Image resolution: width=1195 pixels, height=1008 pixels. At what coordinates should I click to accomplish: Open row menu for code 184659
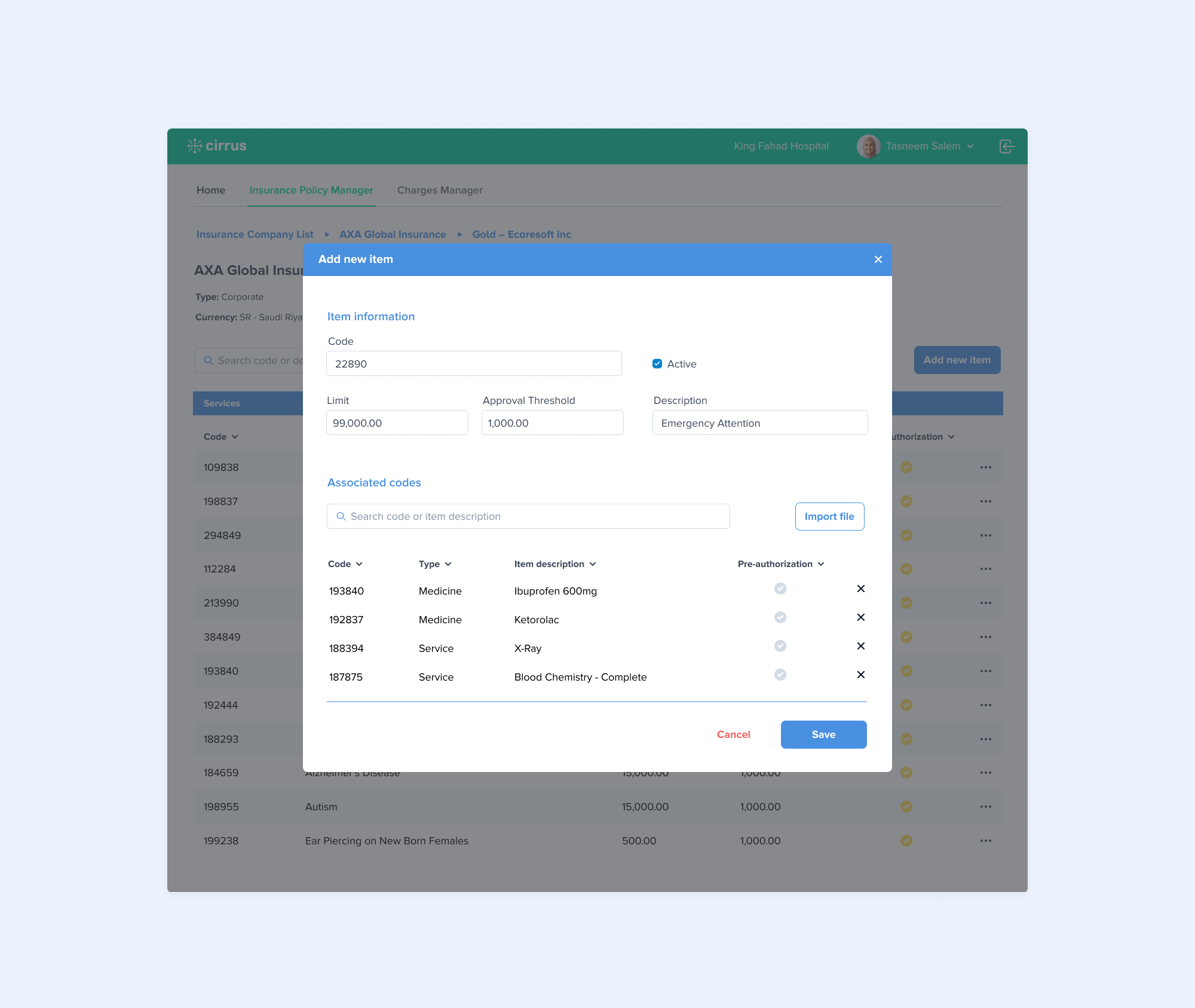[x=986, y=773]
